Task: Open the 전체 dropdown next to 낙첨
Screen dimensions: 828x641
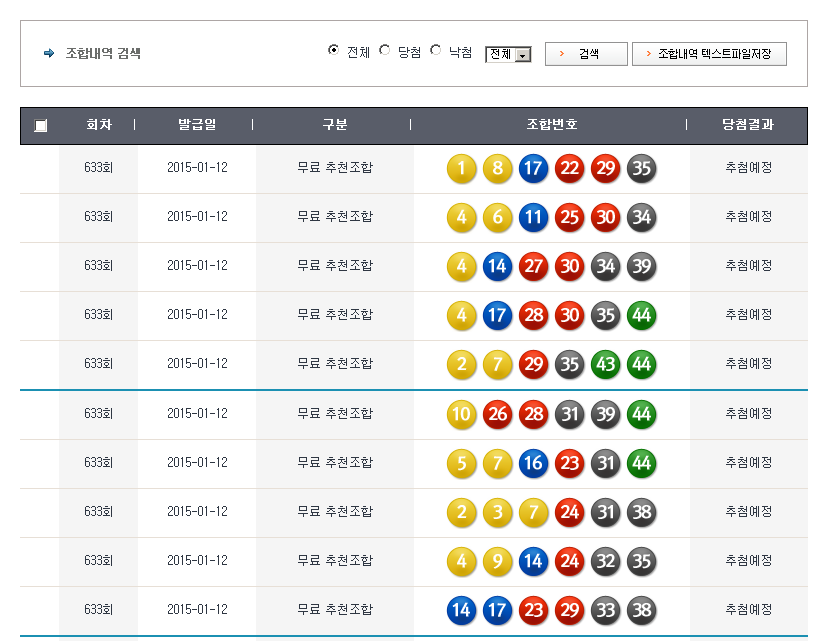Action: [x=508, y=55]
